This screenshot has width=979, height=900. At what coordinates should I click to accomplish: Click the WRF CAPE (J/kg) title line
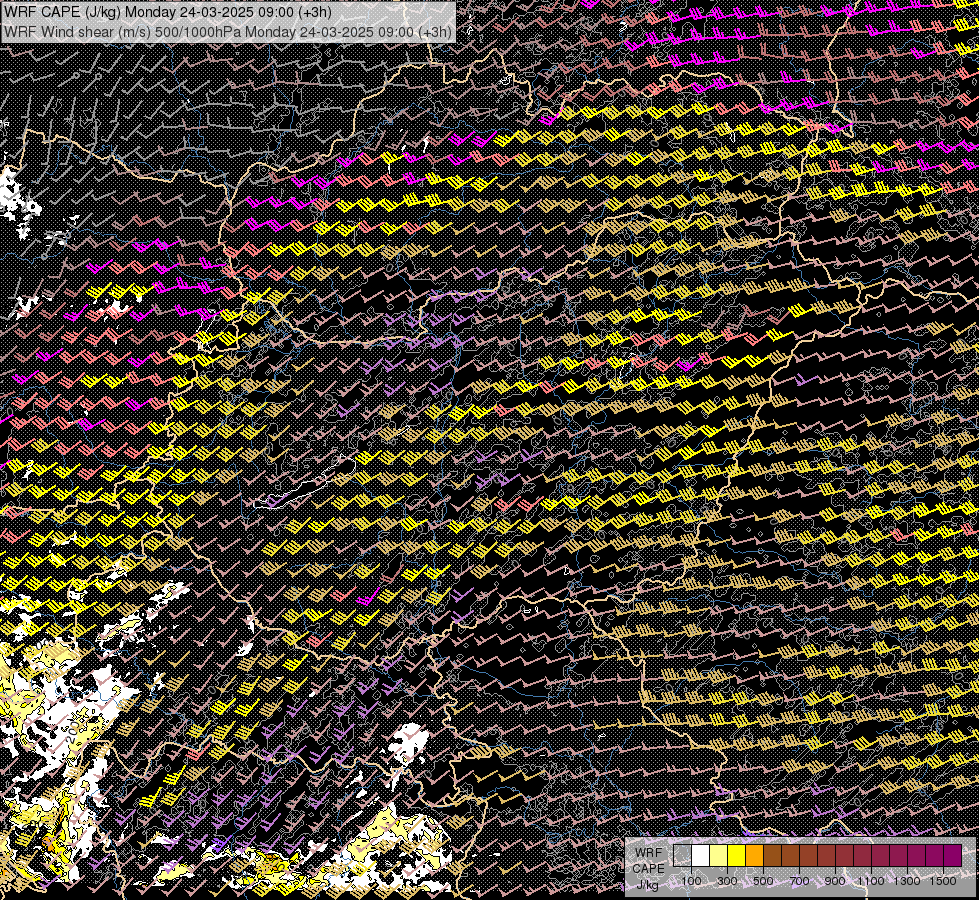[167, 12]
